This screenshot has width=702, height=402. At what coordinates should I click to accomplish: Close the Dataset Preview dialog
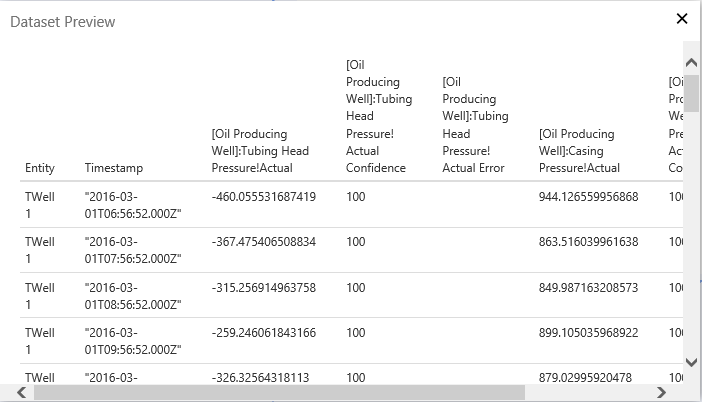pyautogui.click(x=682, y=19)
